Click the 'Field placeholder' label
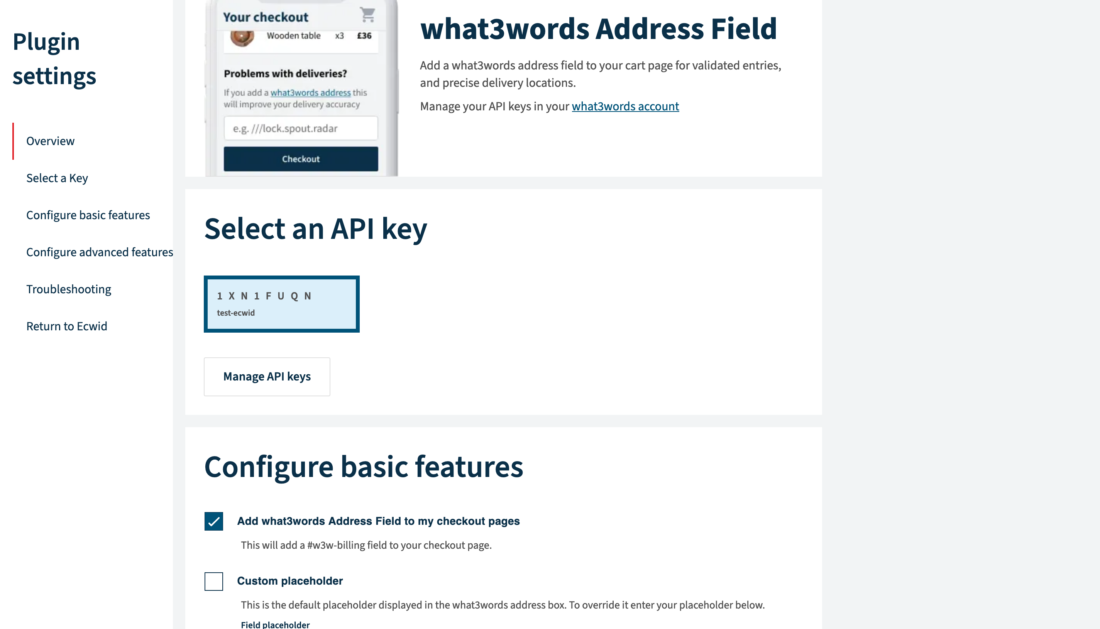 [x=275, y=624]
